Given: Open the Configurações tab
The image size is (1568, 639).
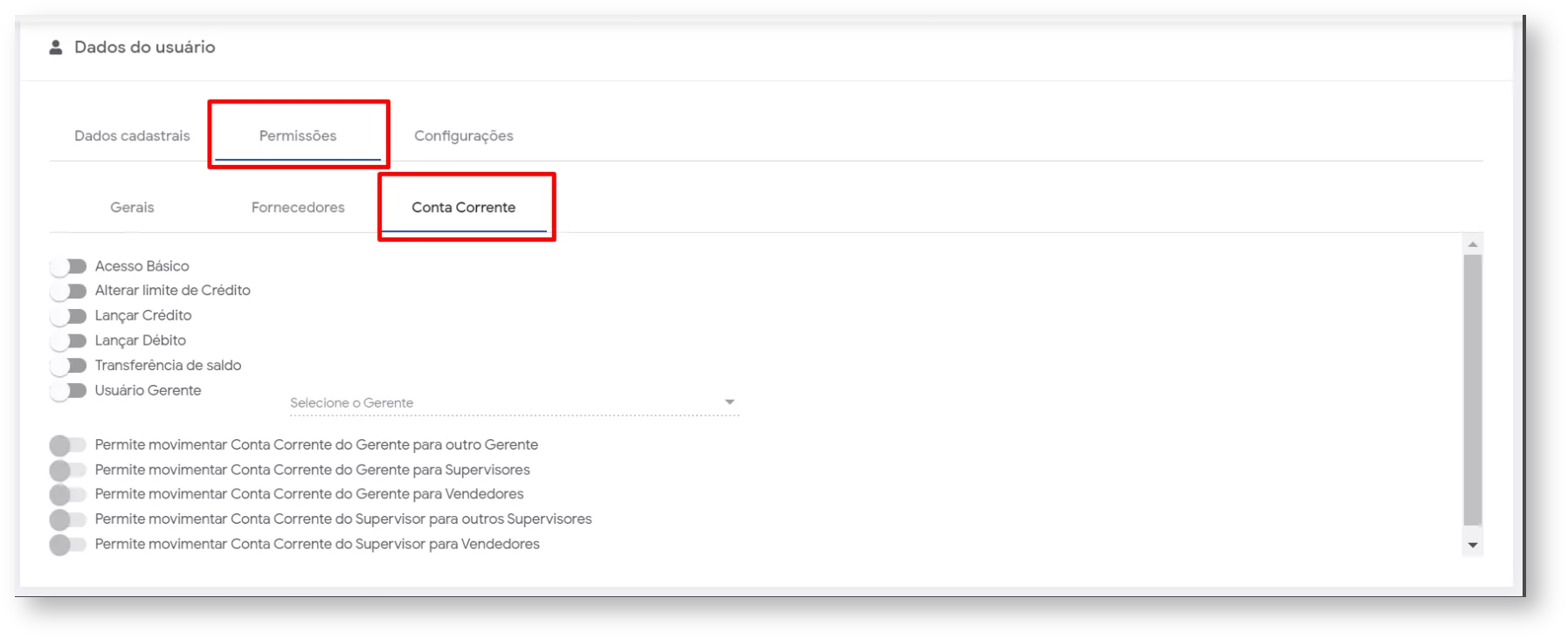Looking at the screenshot, I should point(463,136).
